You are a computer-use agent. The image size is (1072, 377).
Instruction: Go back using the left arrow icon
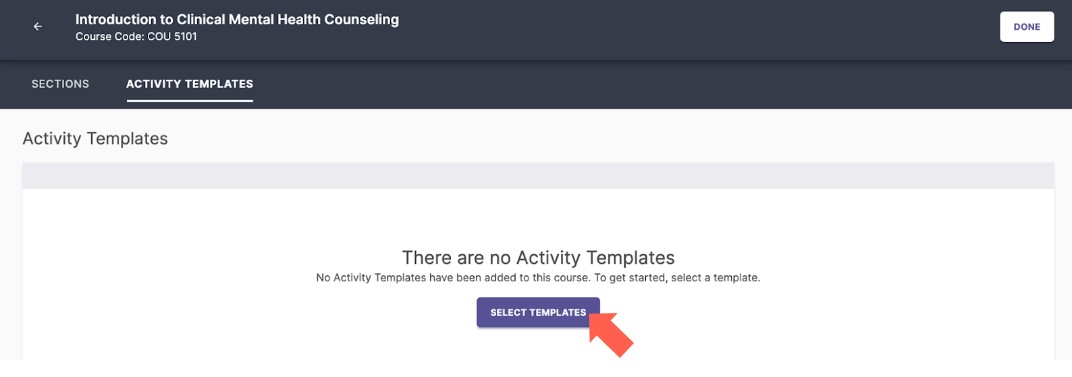point(38,27)
